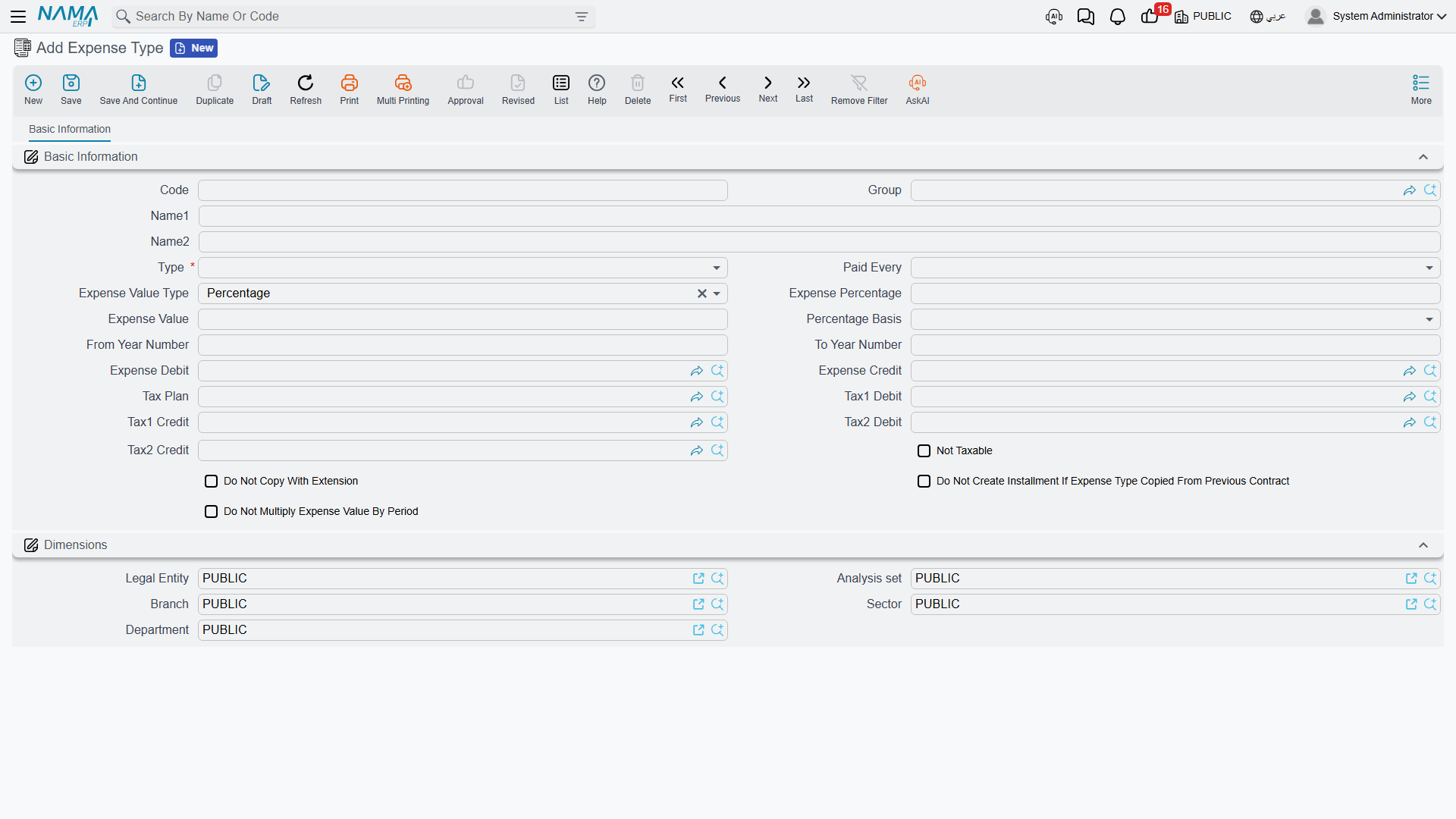The height and width of the screenshot is (819, 1456).
Task: Refresh the form
Action: (306, 89)
